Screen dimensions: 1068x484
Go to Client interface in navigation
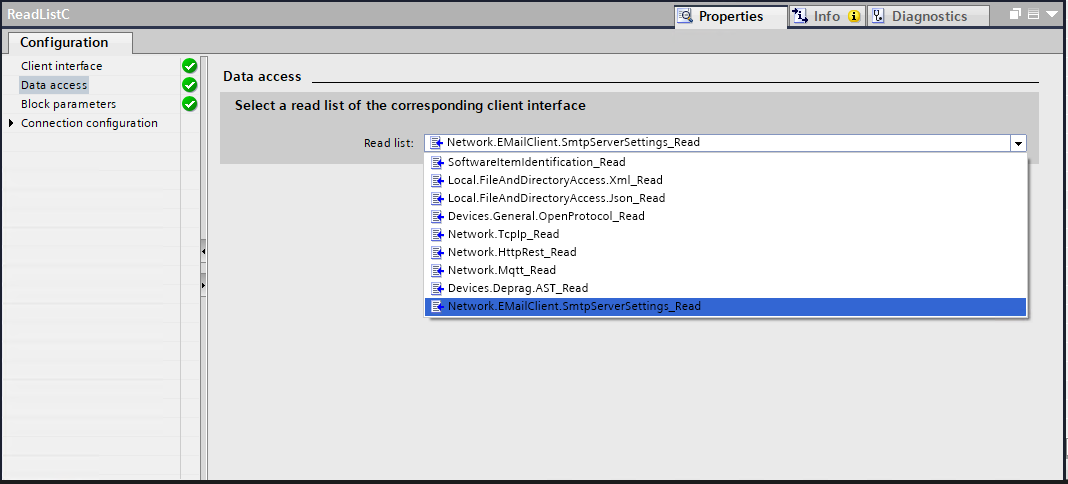pos(61,66)
